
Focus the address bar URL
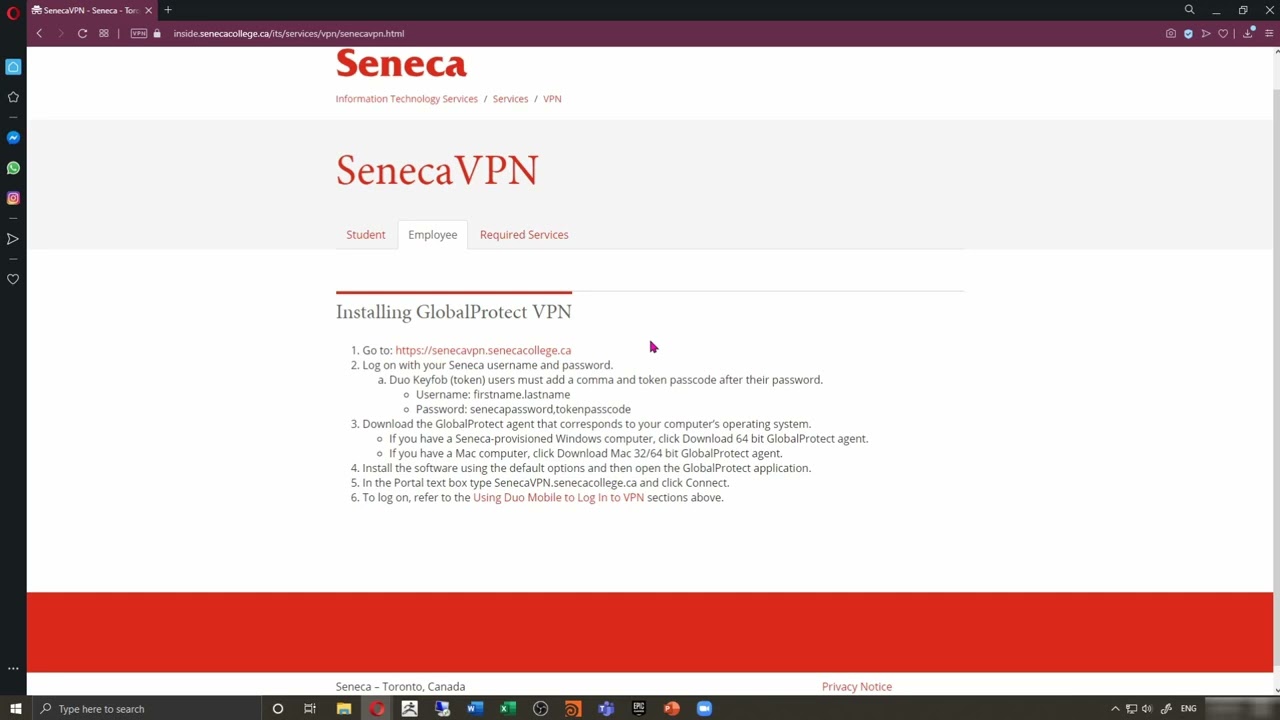point(288,33)
